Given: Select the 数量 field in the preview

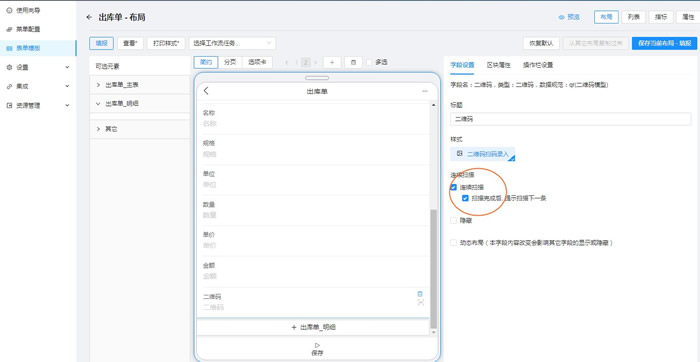Looking at the screenshot, I should (313, 210).
